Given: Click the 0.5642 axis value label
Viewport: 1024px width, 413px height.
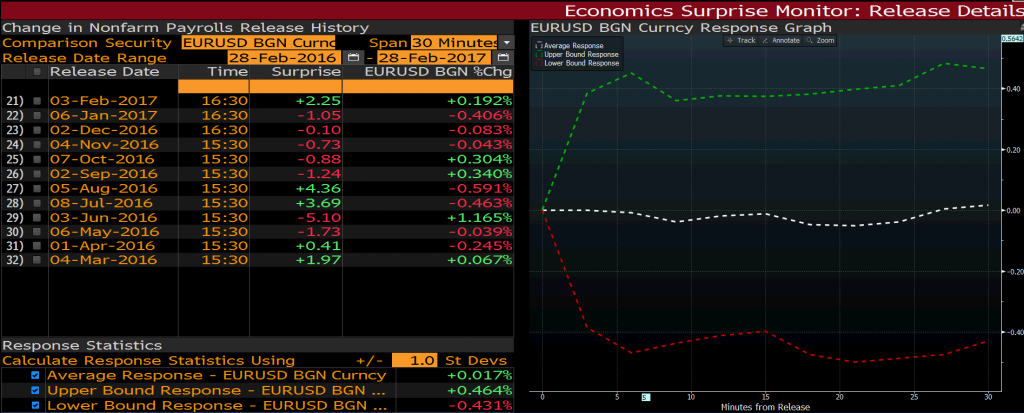Looking at the screenshot, I should click(1012, 39).
